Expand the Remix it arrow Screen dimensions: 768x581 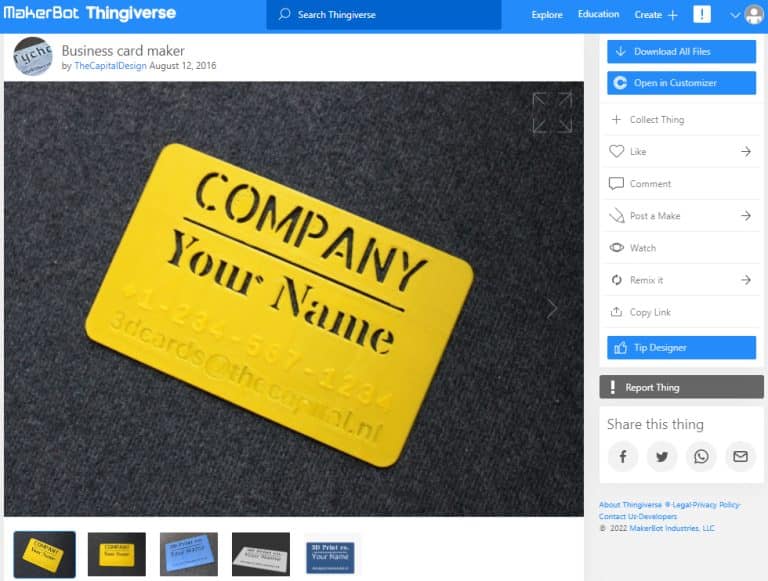(745, 280)
